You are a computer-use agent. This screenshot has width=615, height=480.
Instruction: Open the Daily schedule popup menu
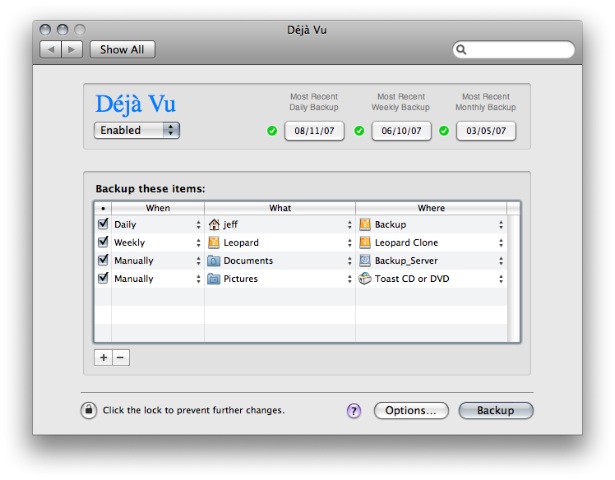(x=156, y=225)
